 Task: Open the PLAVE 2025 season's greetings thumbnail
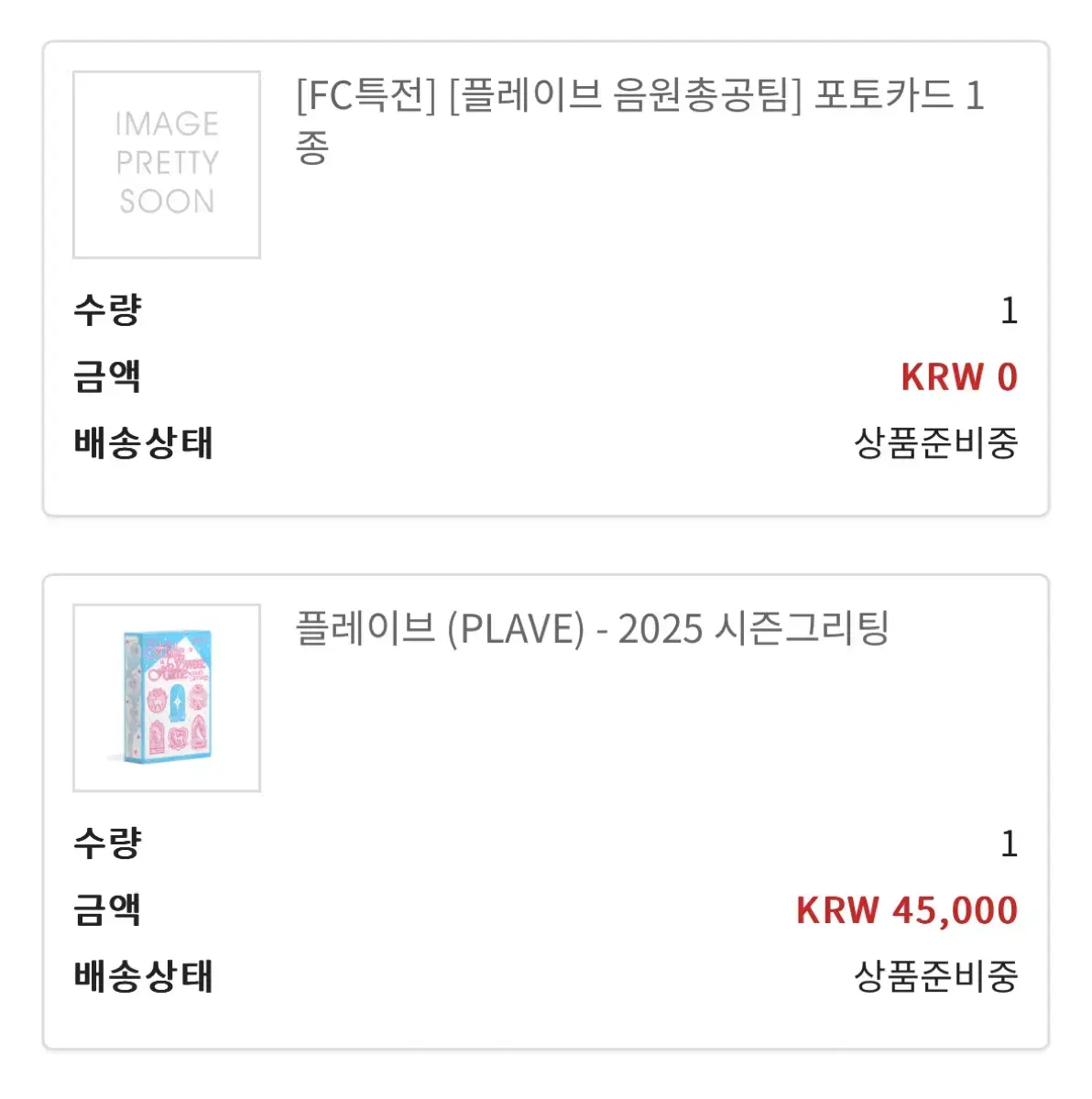pyautogui.click(x=167, y=698)
